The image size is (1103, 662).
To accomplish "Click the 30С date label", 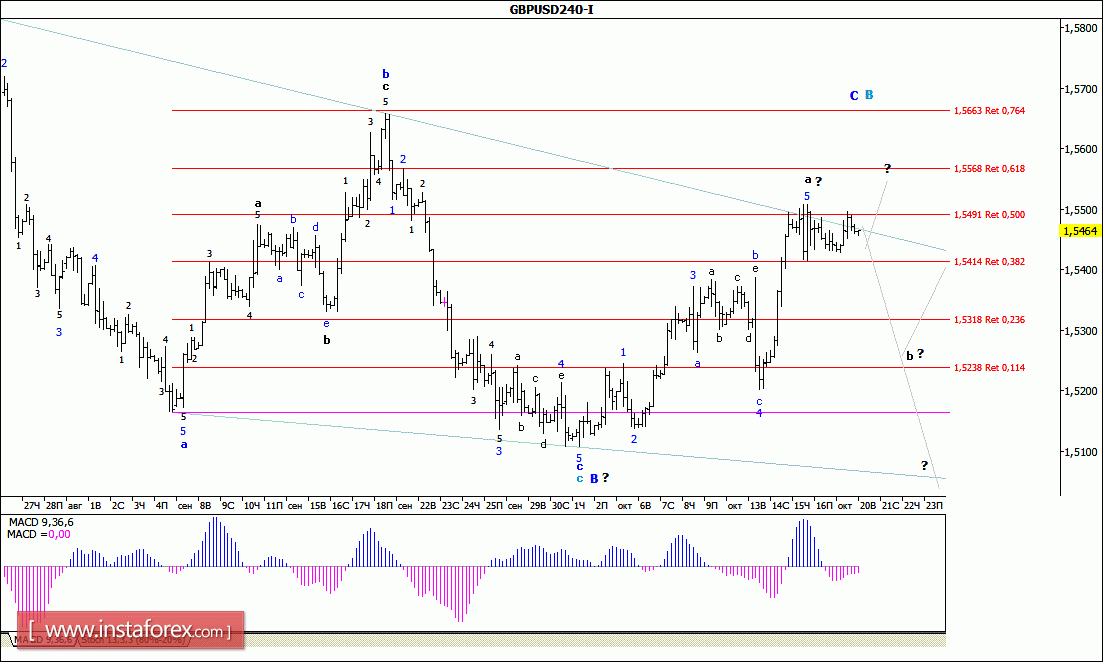I will (x=561, y=505).
